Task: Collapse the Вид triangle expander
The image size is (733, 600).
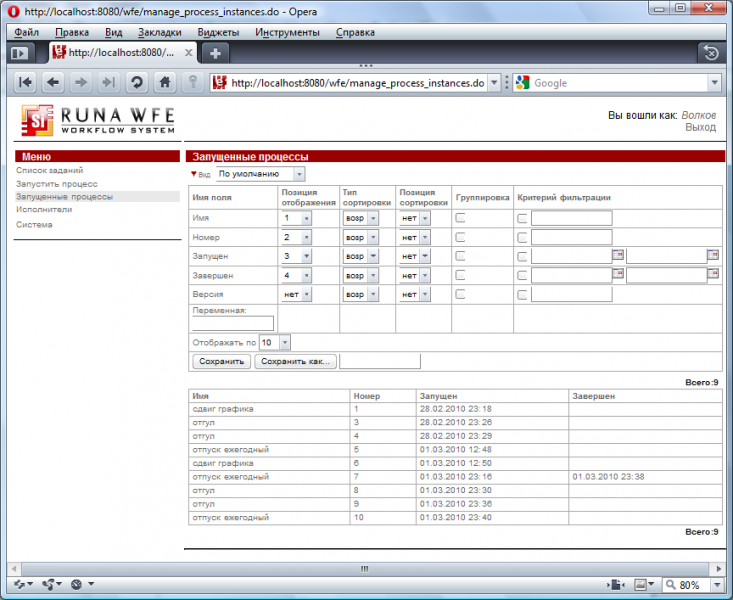Action: point(194,174)
